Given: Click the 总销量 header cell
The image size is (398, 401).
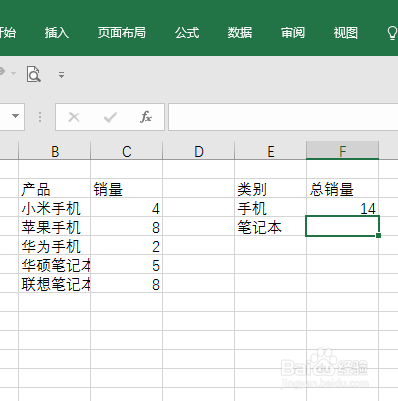Looking at the screenshot, I should pos(343,189).
